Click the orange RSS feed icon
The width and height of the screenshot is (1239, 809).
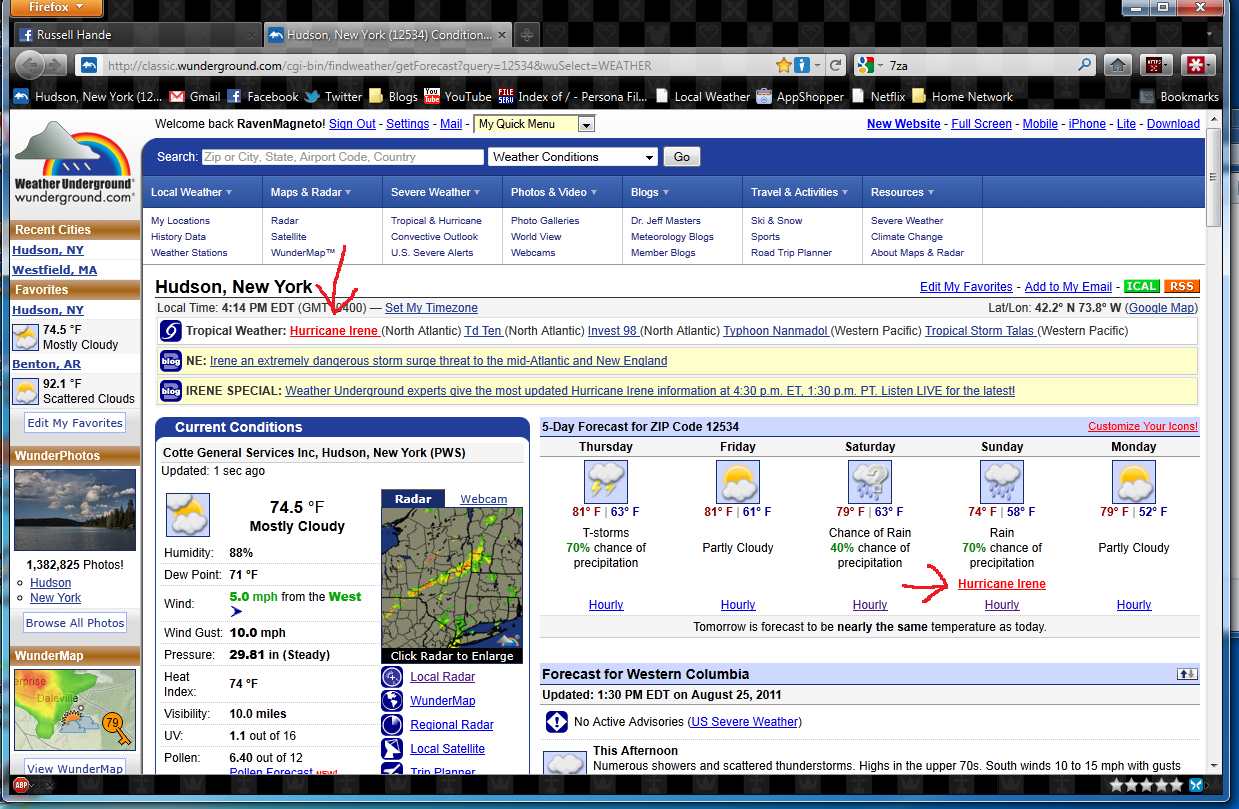click(1183, 287)
